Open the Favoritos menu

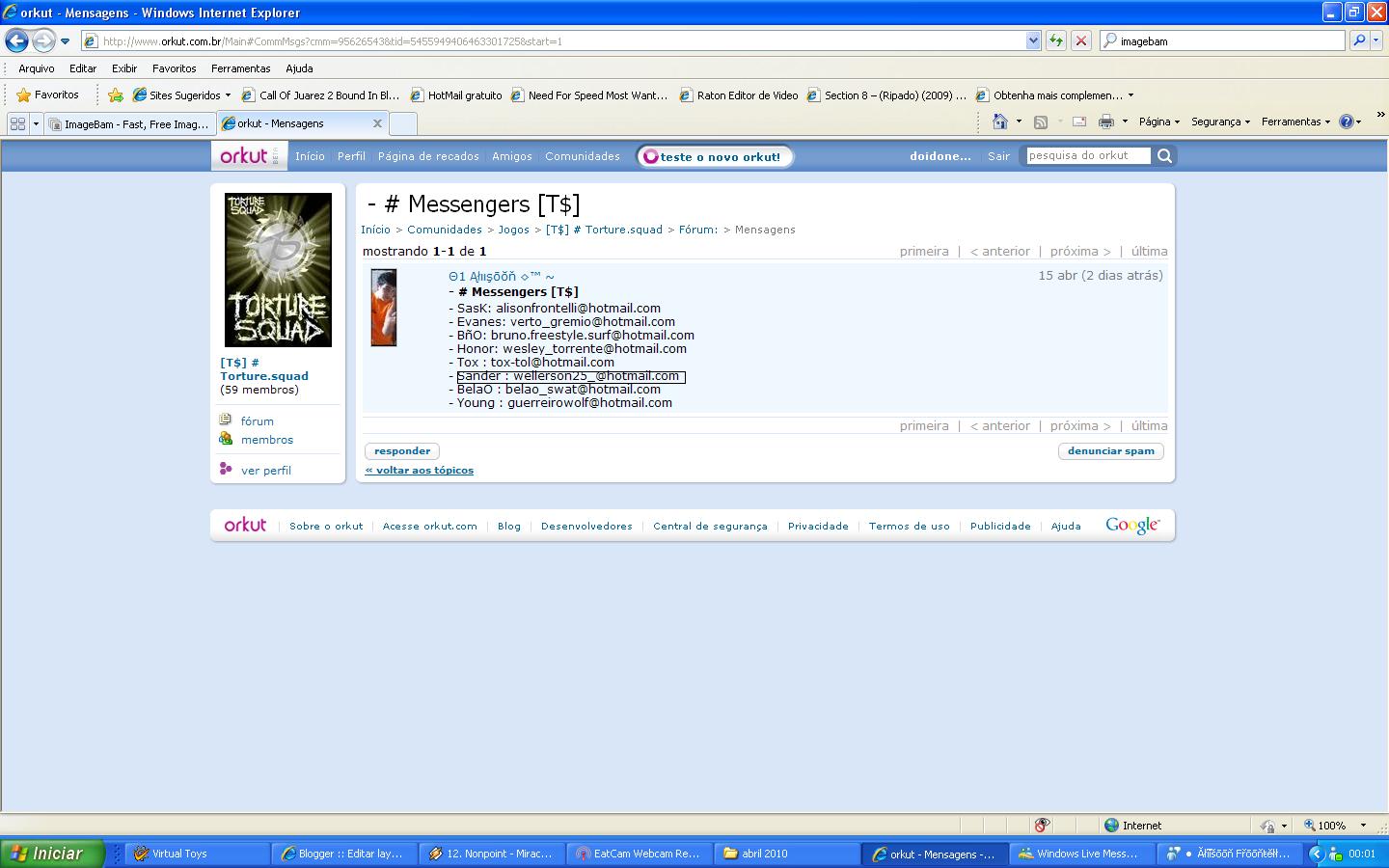[x=174, y=68]
